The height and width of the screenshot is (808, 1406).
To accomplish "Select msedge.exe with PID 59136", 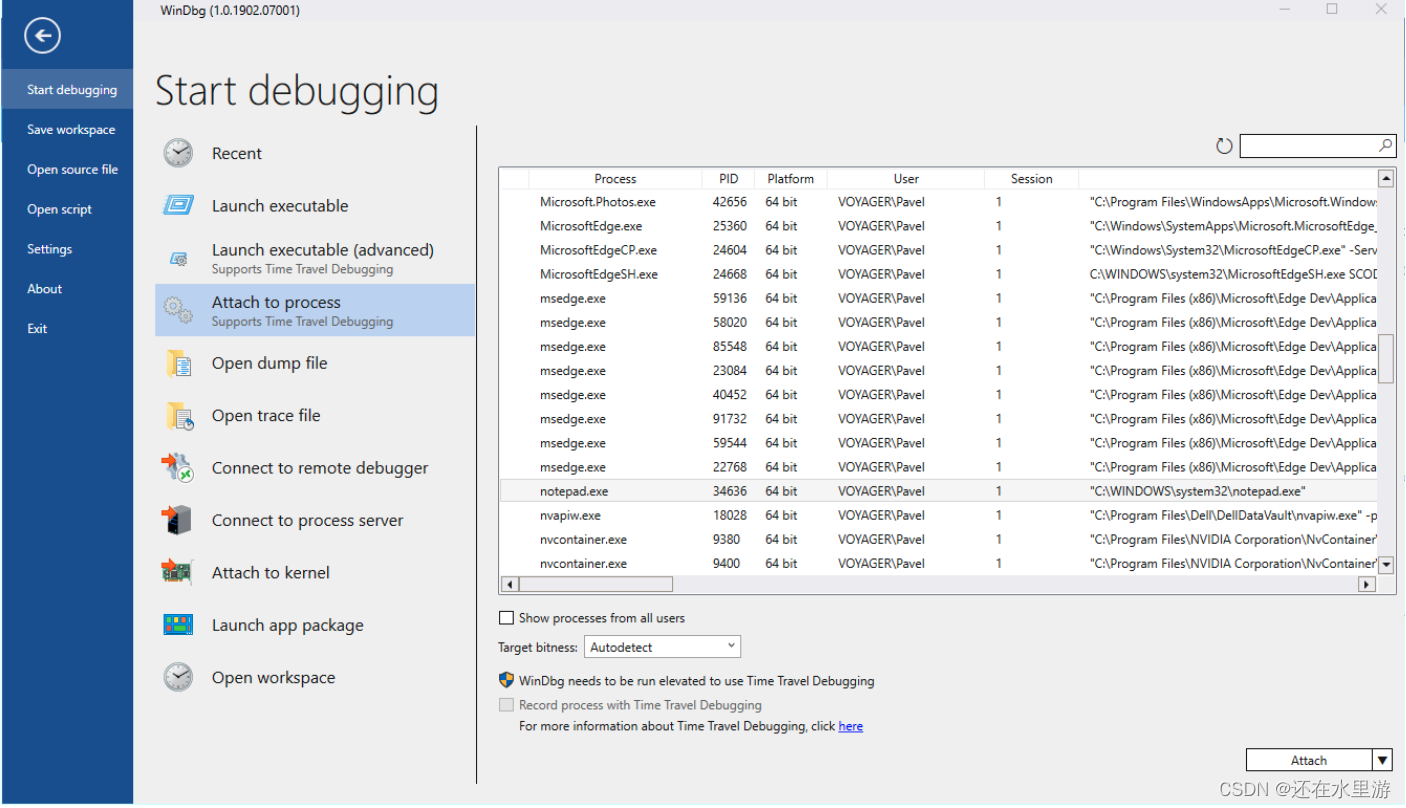I will [938, 298].
